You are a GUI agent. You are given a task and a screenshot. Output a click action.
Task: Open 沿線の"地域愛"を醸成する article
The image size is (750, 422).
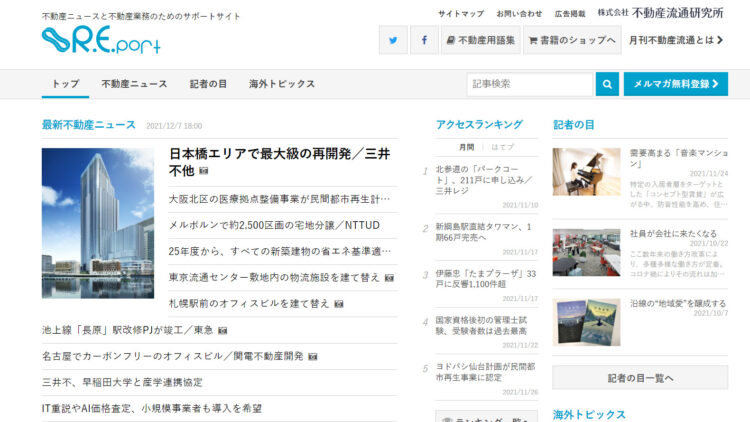point(678,303)
